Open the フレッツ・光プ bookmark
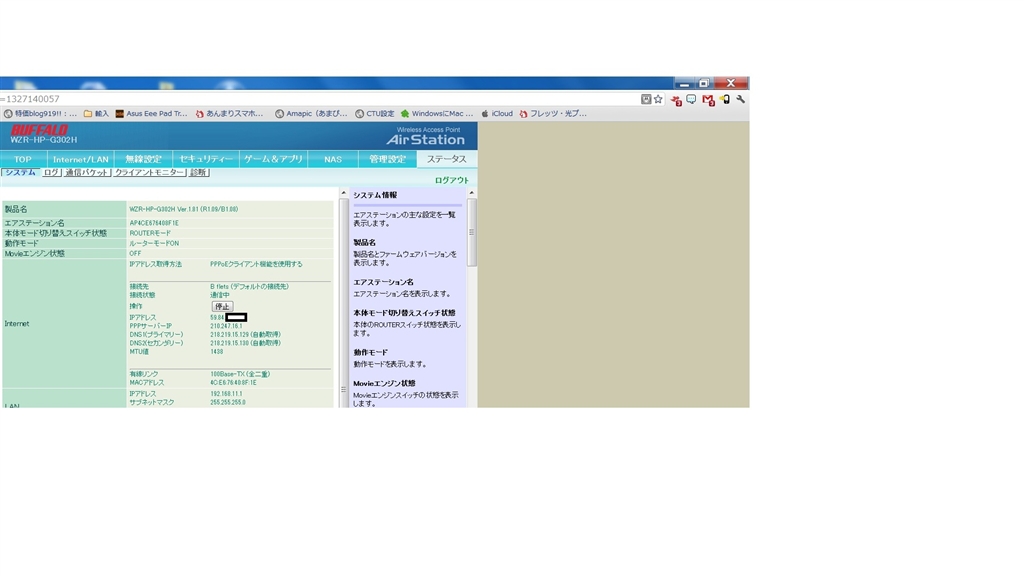 tap(553, 114)
